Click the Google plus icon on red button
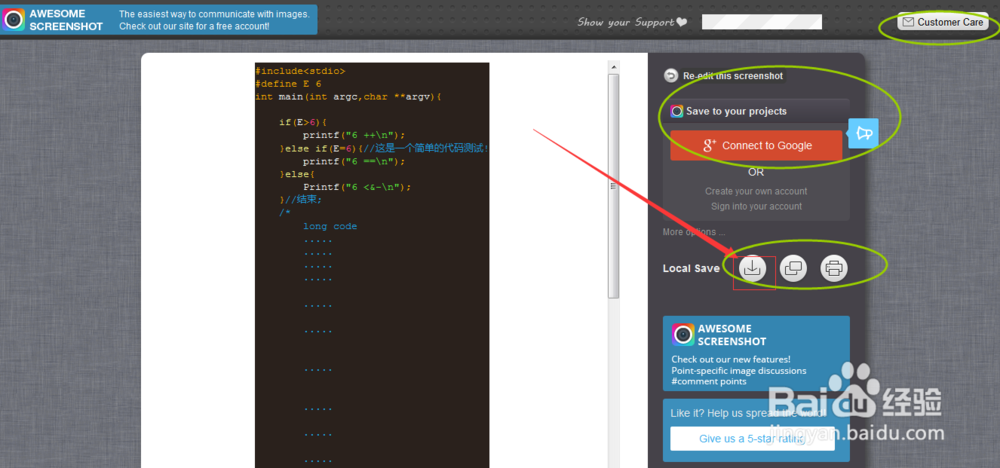 [x=710, y=145]
